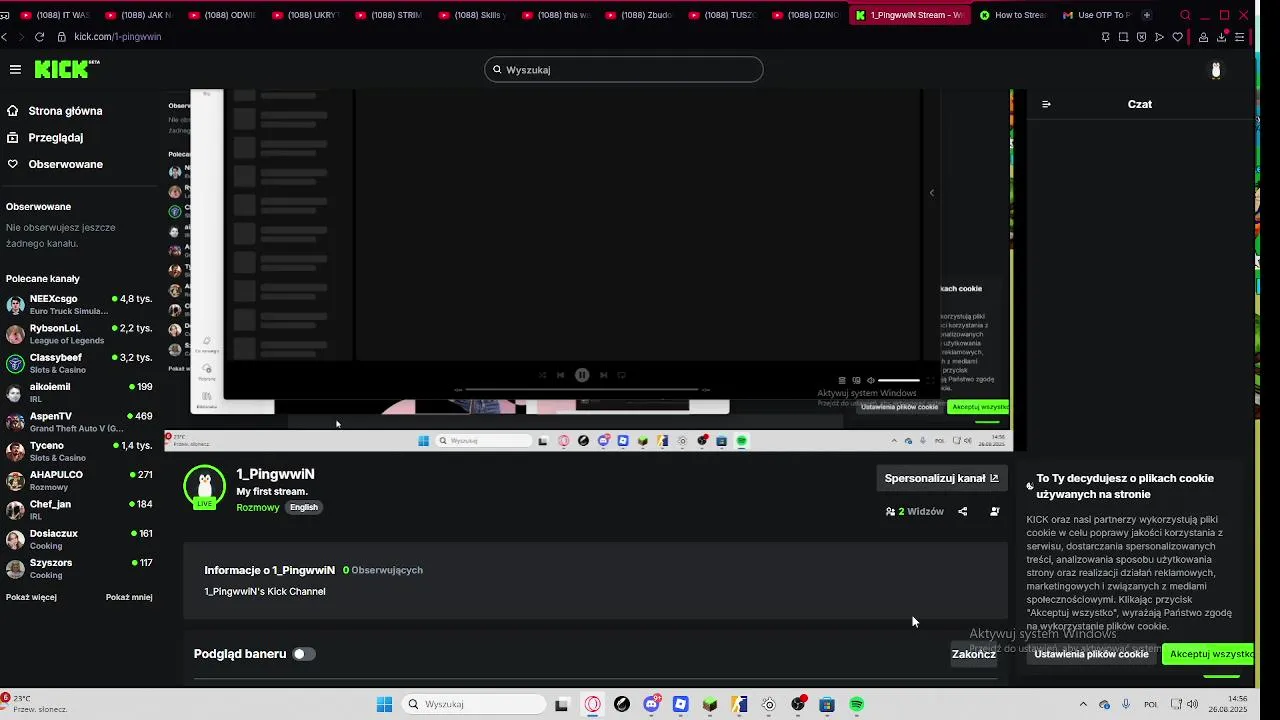This screenshot has height=720, width=1280.
Task: Open recommended channel aikoiemil
Action: 80,392
